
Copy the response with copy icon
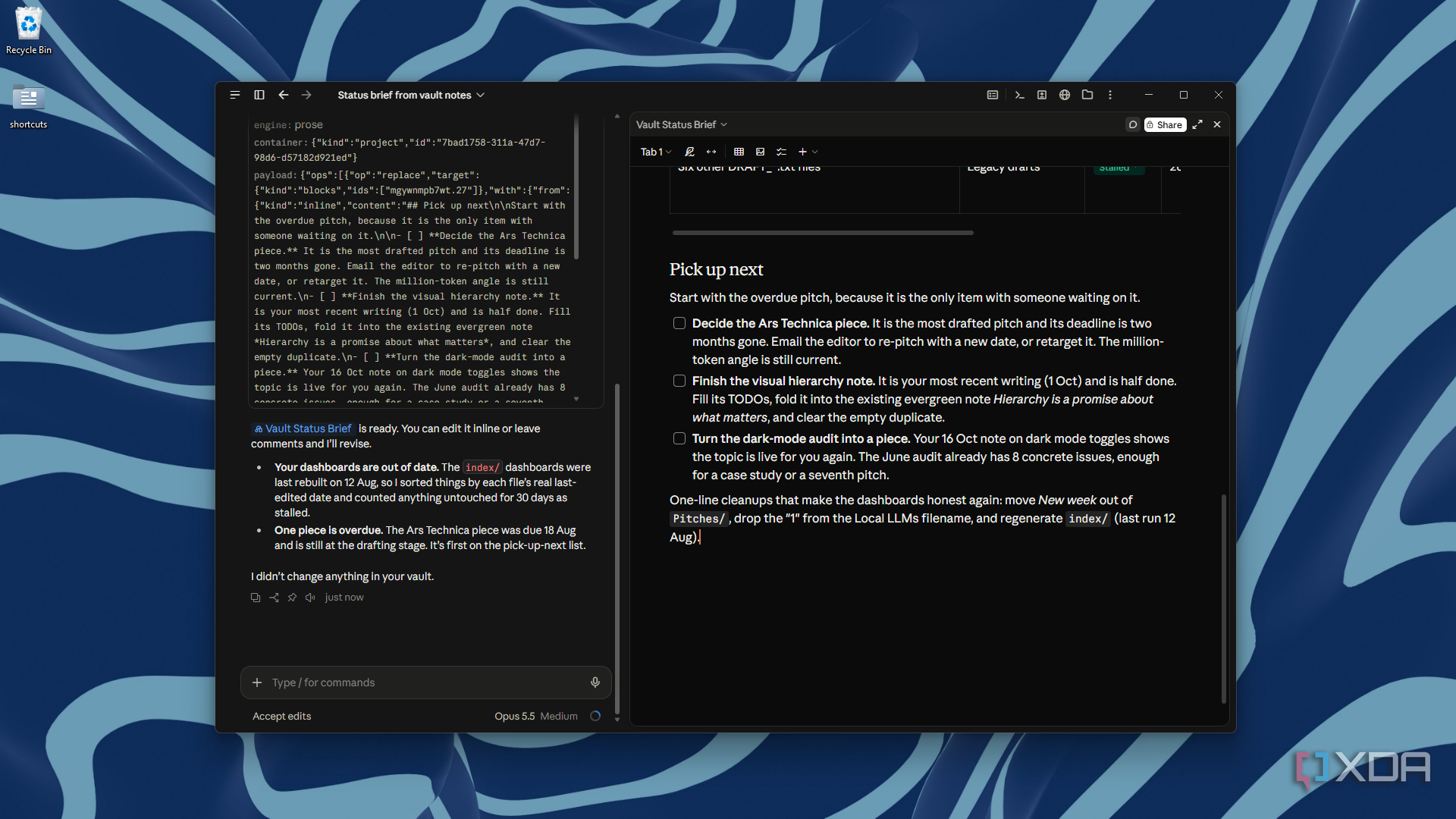pyautogui.click(x=256, y=598)
